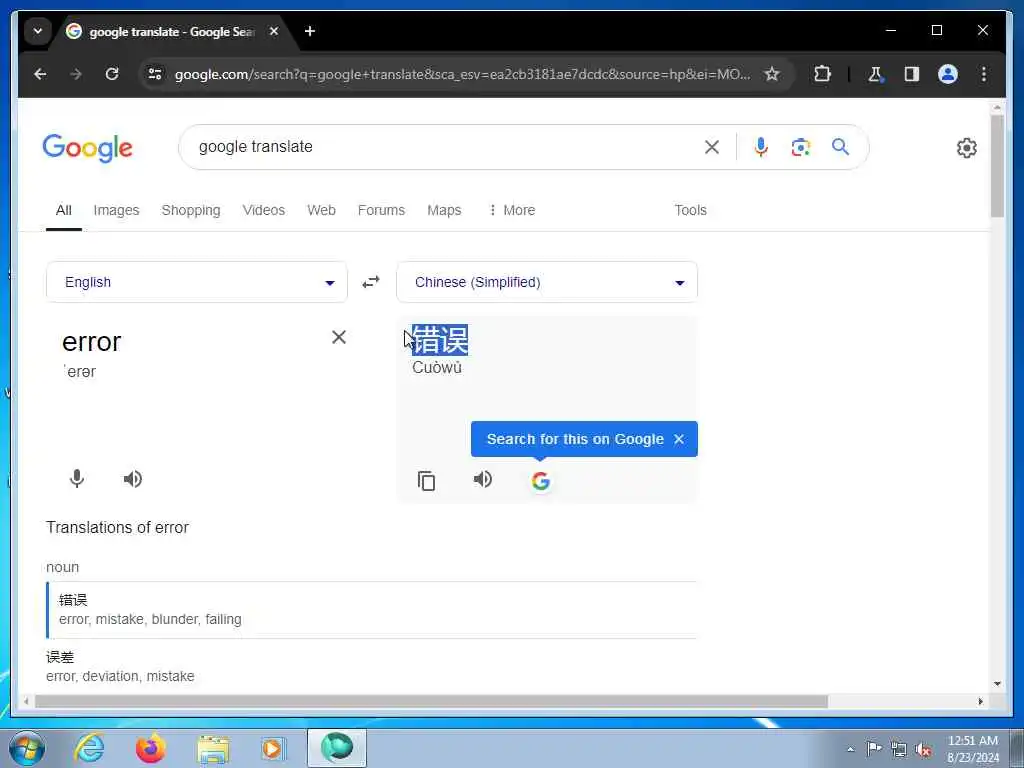Click the horizontal scrollbar thumb

tap(431, 701)
